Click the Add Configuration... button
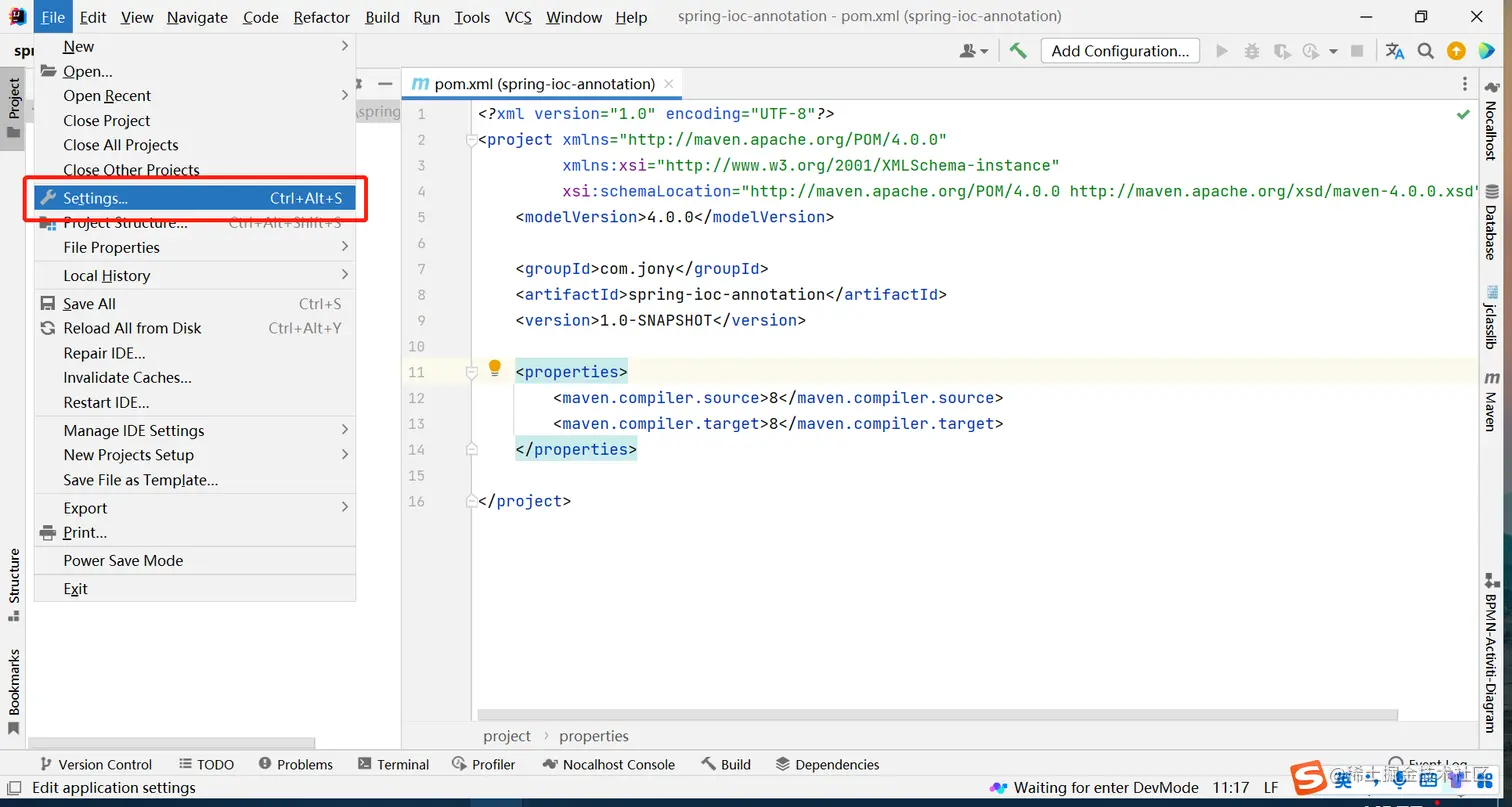The image size is (1512, 807). pos(1120,51)
